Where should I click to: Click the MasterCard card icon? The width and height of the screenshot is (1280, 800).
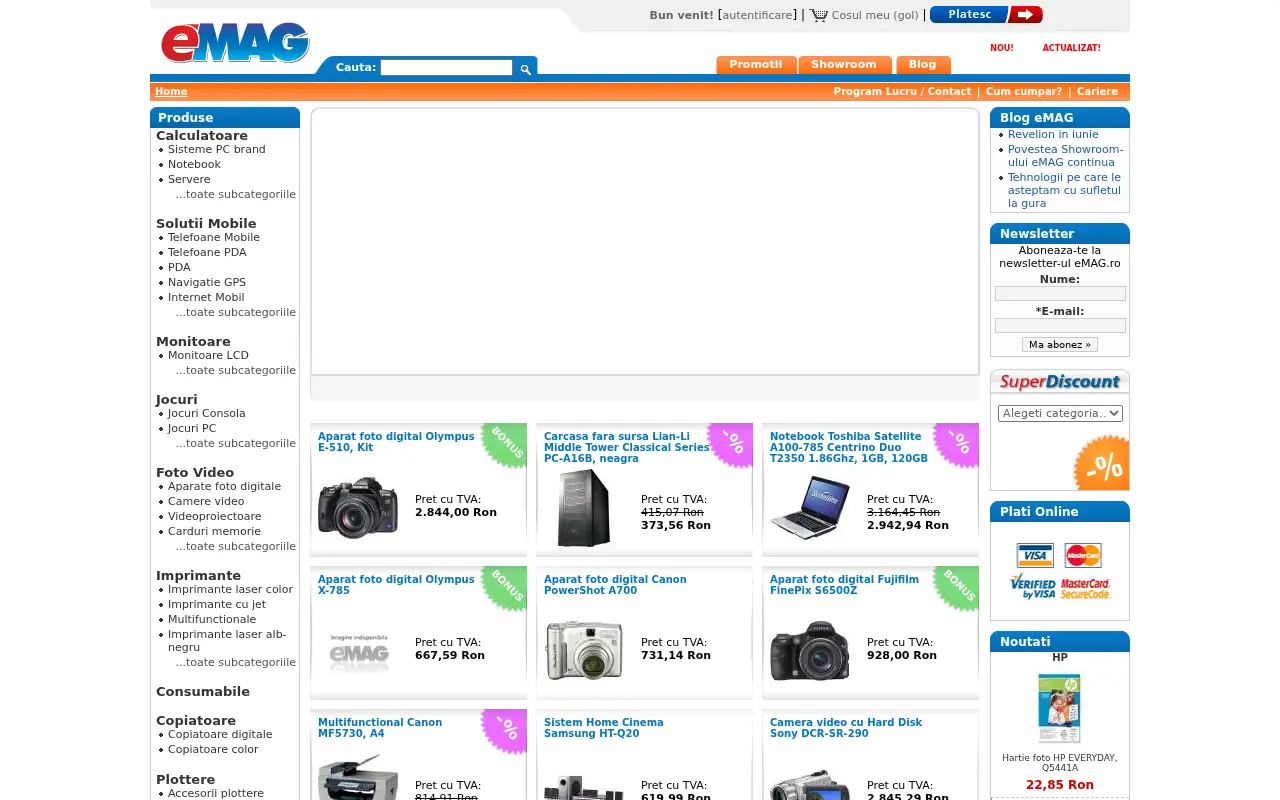pyautogui.click(x=1083, y=555)
